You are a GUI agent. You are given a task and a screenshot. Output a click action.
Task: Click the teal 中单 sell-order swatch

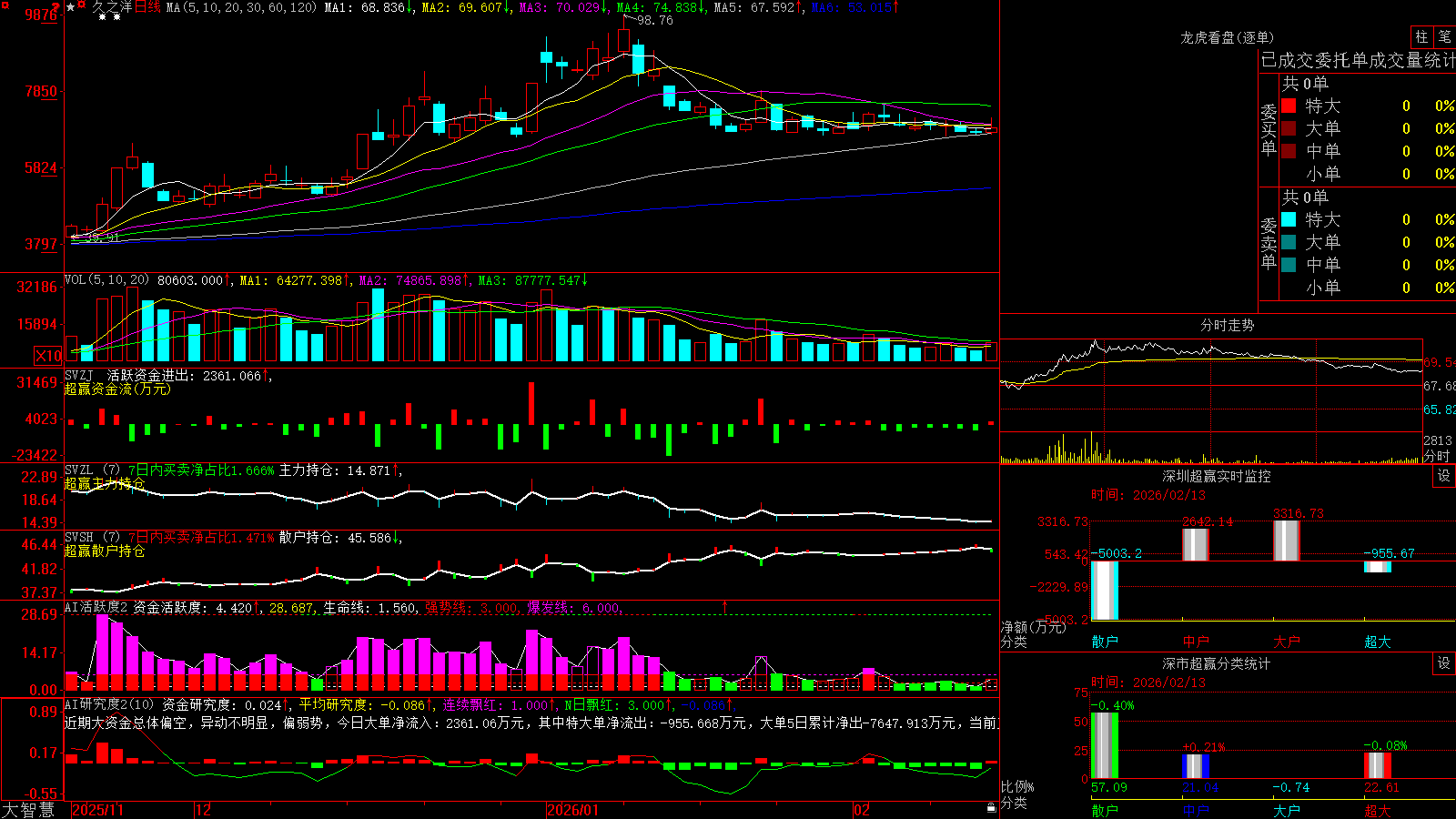(1289, 265)
